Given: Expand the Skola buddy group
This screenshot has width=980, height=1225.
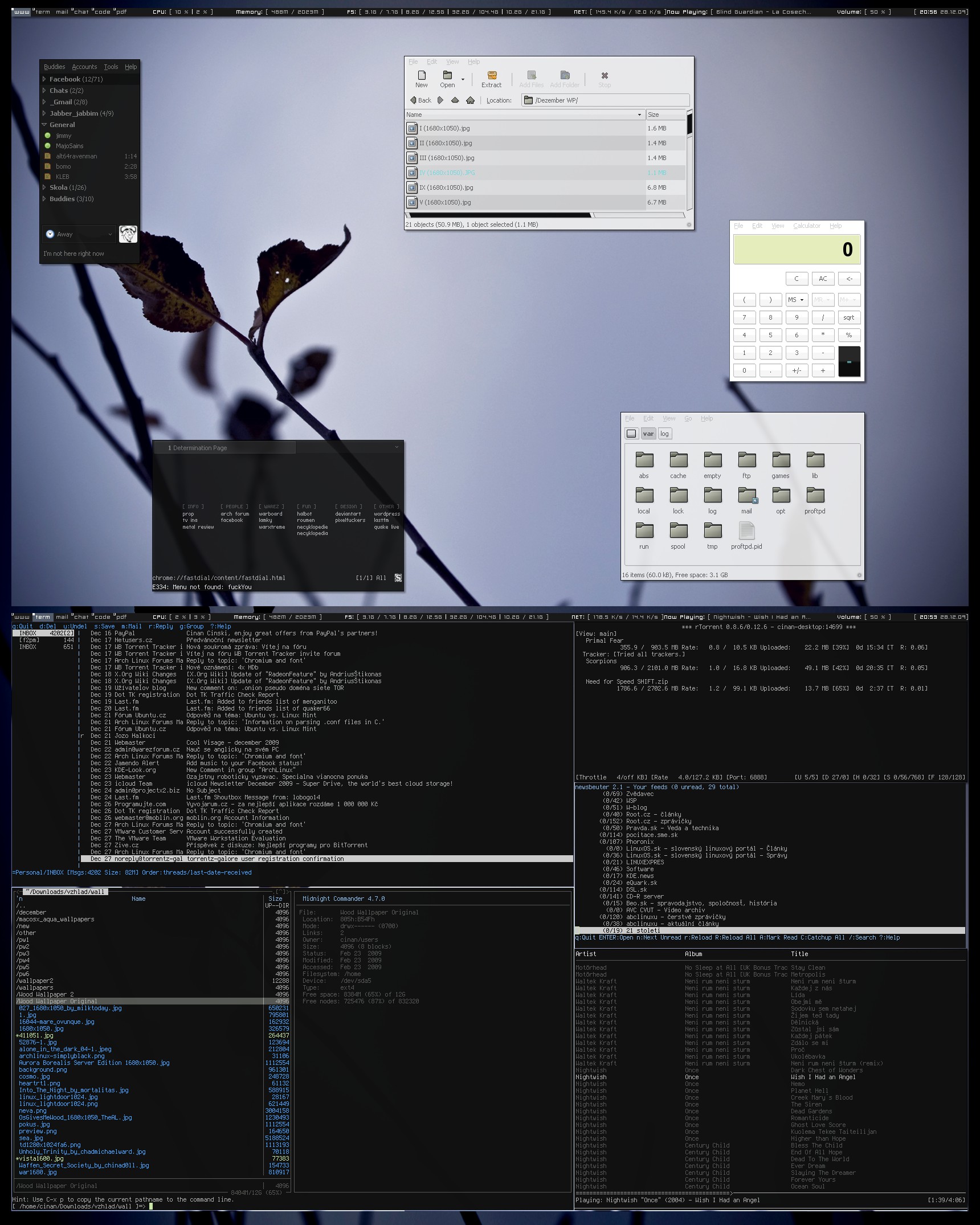Looking at the screenshot, I should click(x=44, y=187).
